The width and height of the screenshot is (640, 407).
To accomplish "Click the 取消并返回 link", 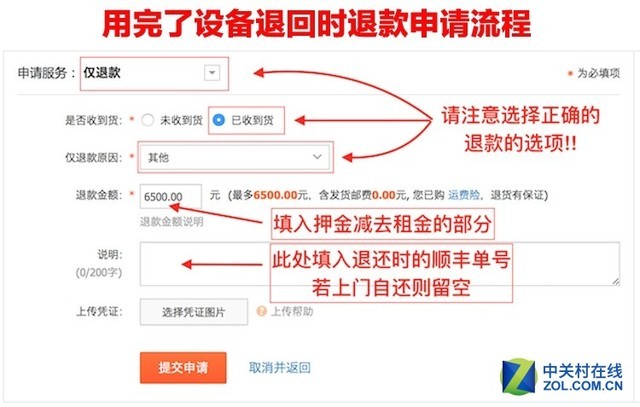I will [x=280, y=367].
